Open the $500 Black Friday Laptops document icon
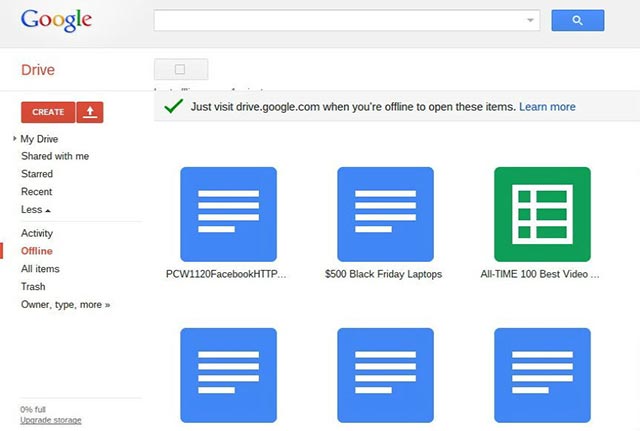 tap(385, 214)
